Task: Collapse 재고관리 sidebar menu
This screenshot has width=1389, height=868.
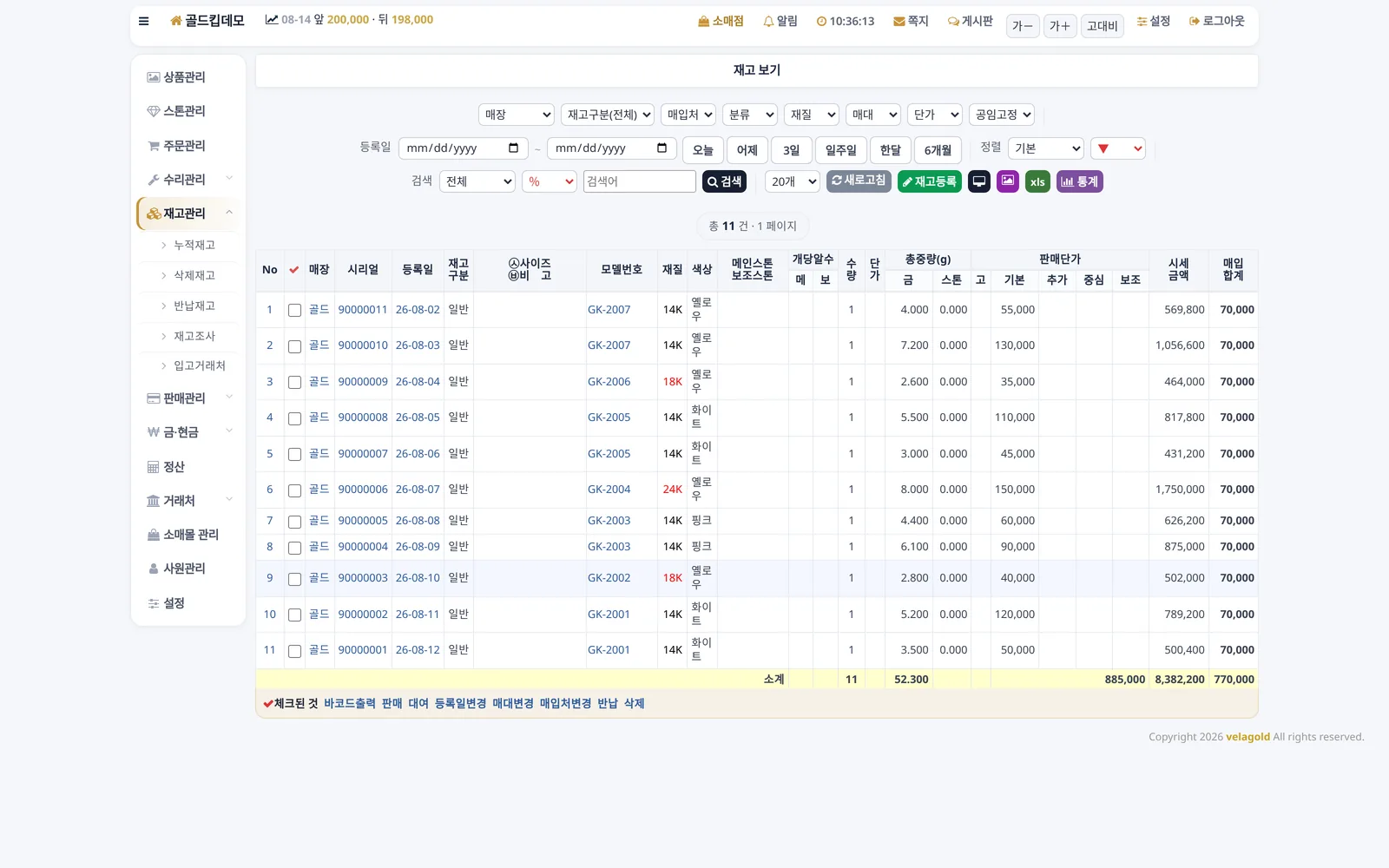Action: [x=188, y=214]
